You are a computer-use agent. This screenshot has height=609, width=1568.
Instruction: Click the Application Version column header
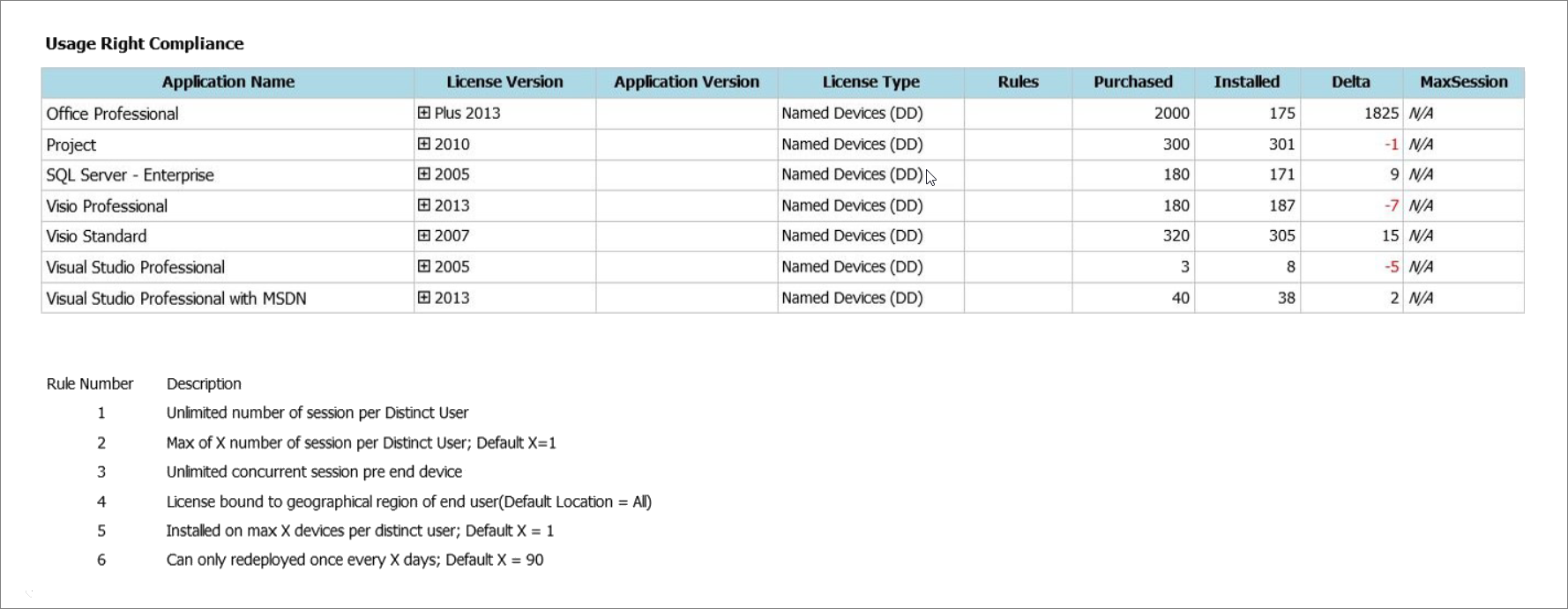tap(686, 82)
